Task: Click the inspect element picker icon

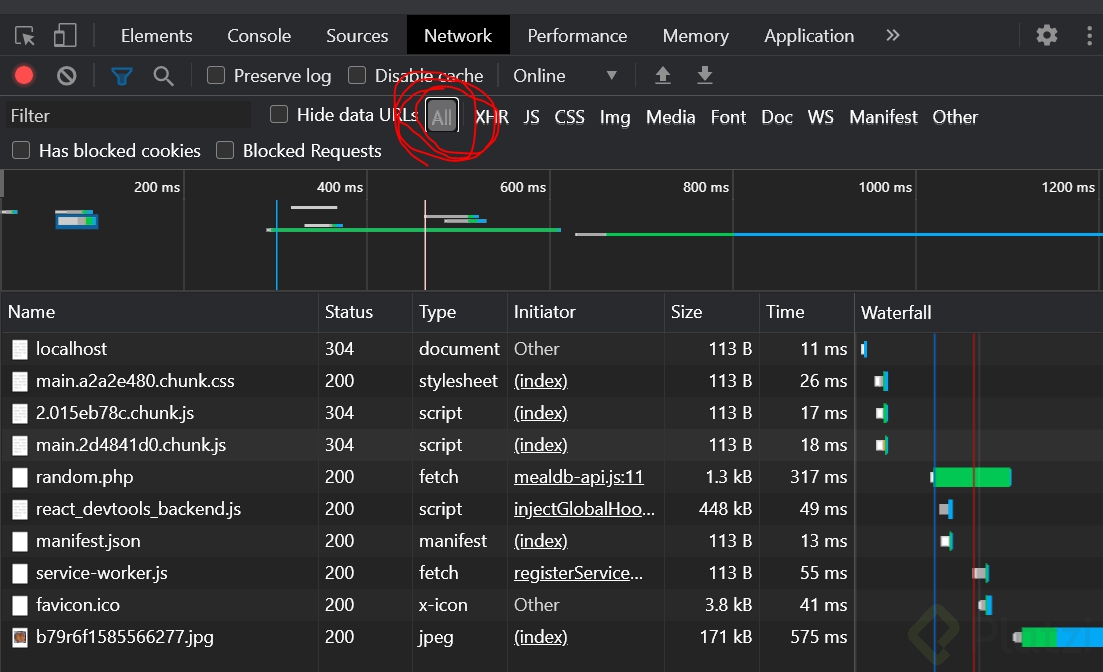Action: tap(25, 36)
